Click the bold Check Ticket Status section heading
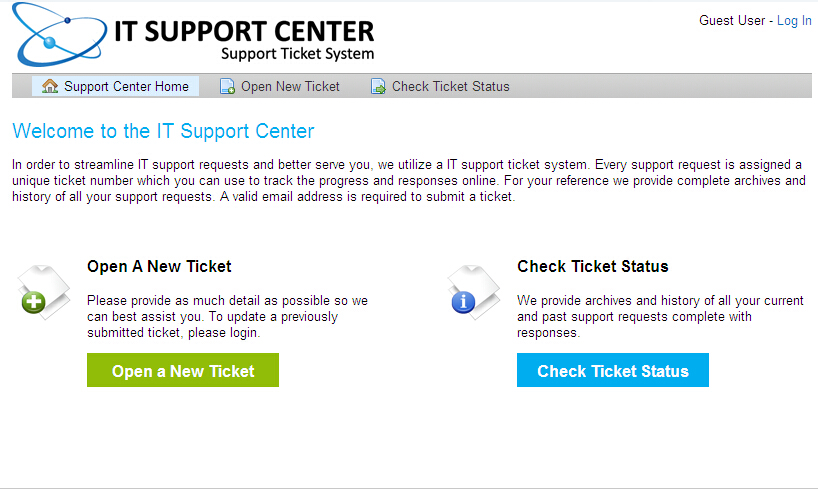Viewport: 818px width, 489px height. (x=592, y=266)
